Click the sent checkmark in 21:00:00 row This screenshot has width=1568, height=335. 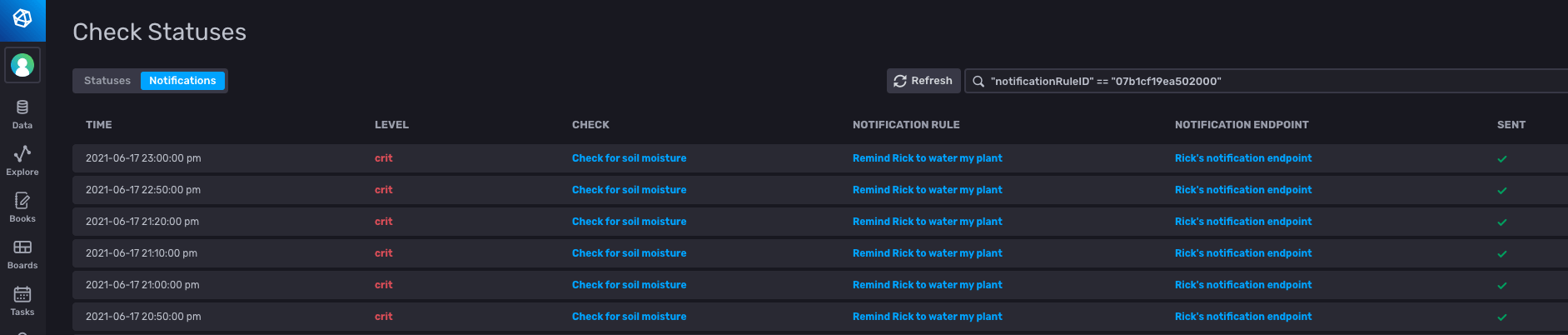click(x=1501, y=286)
